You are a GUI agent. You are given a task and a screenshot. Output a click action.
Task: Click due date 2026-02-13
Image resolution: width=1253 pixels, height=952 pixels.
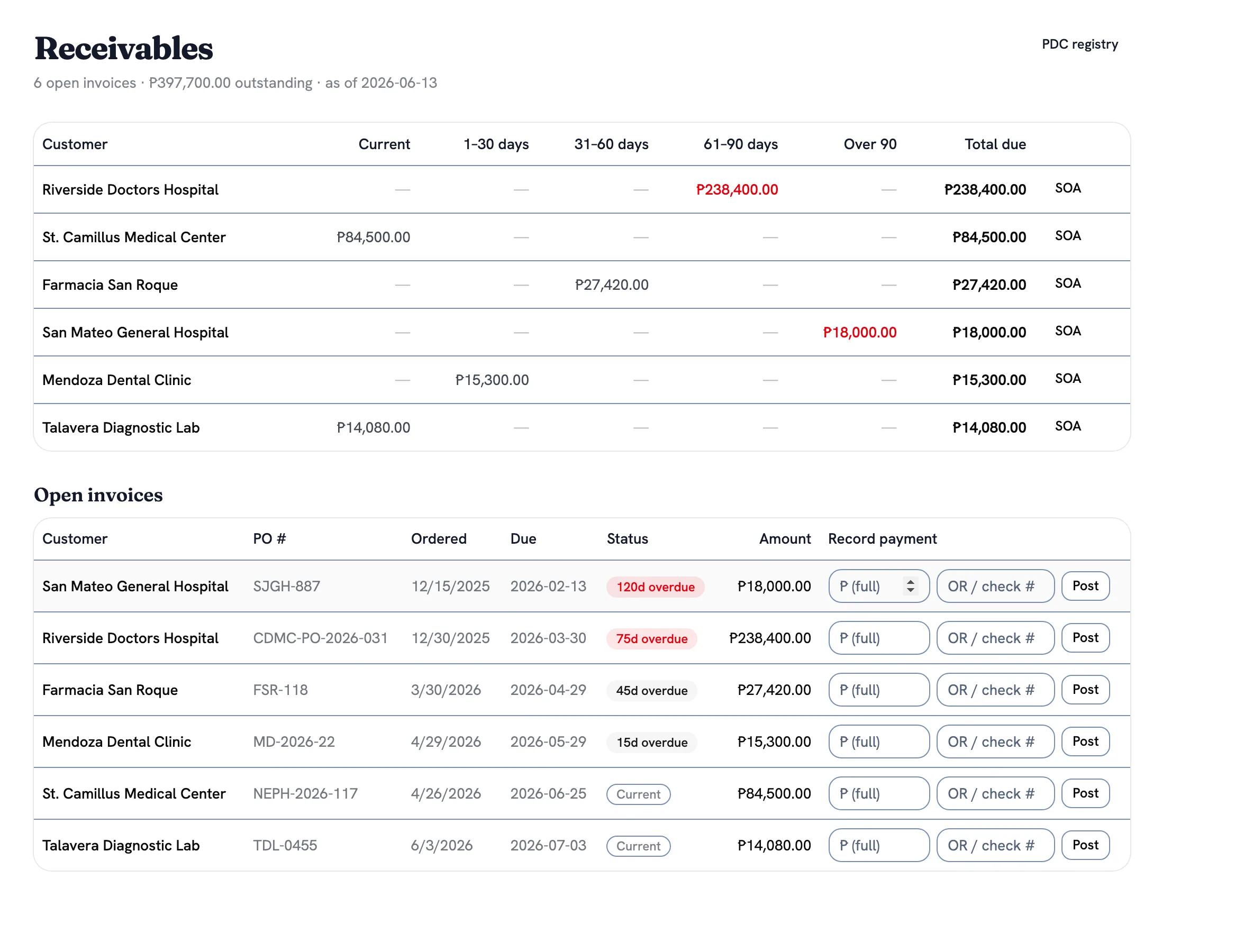pyautogui.click(x=548, y=585)
